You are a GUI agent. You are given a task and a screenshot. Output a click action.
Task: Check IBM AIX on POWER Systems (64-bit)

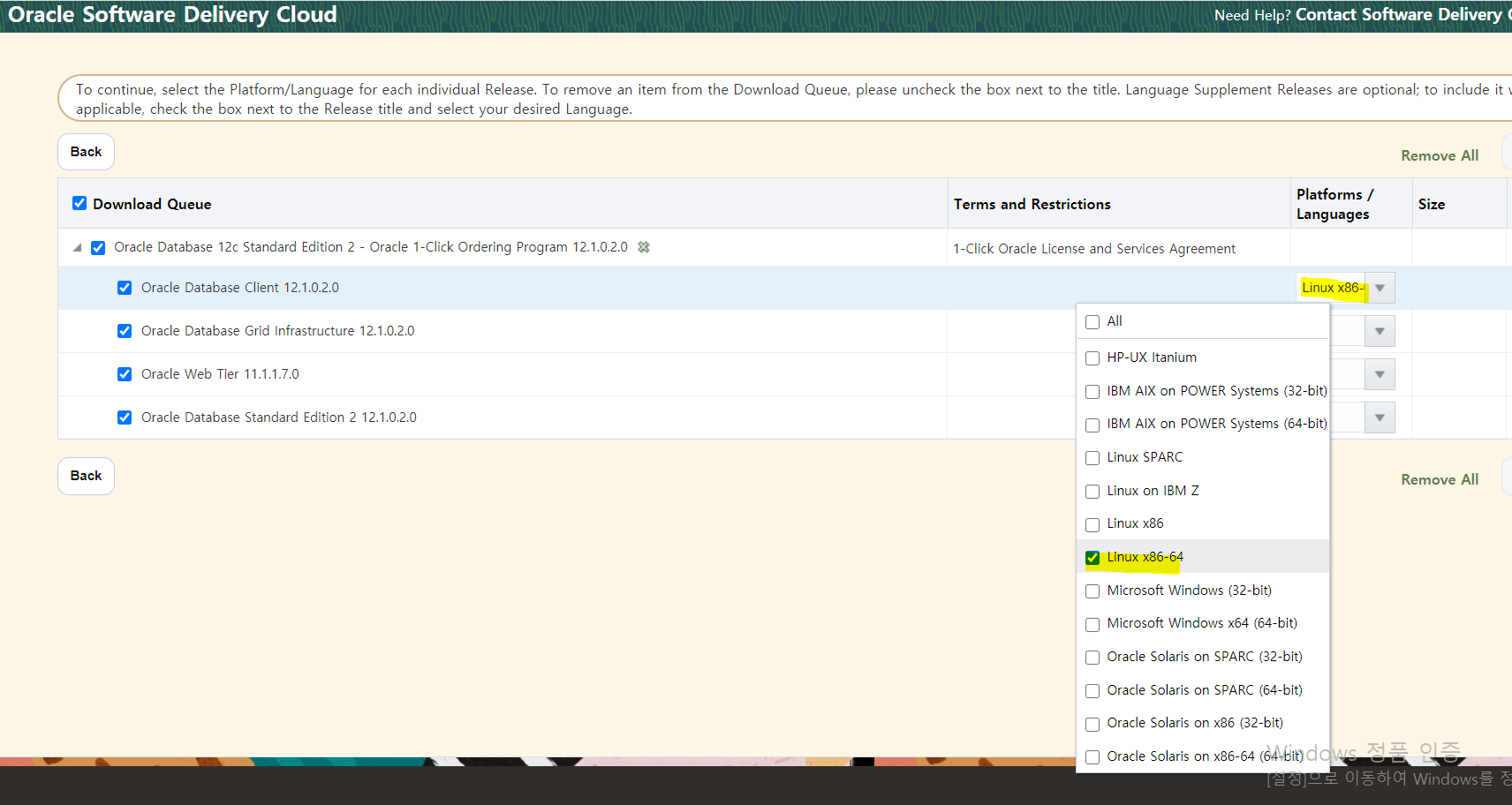(1092, 425)
